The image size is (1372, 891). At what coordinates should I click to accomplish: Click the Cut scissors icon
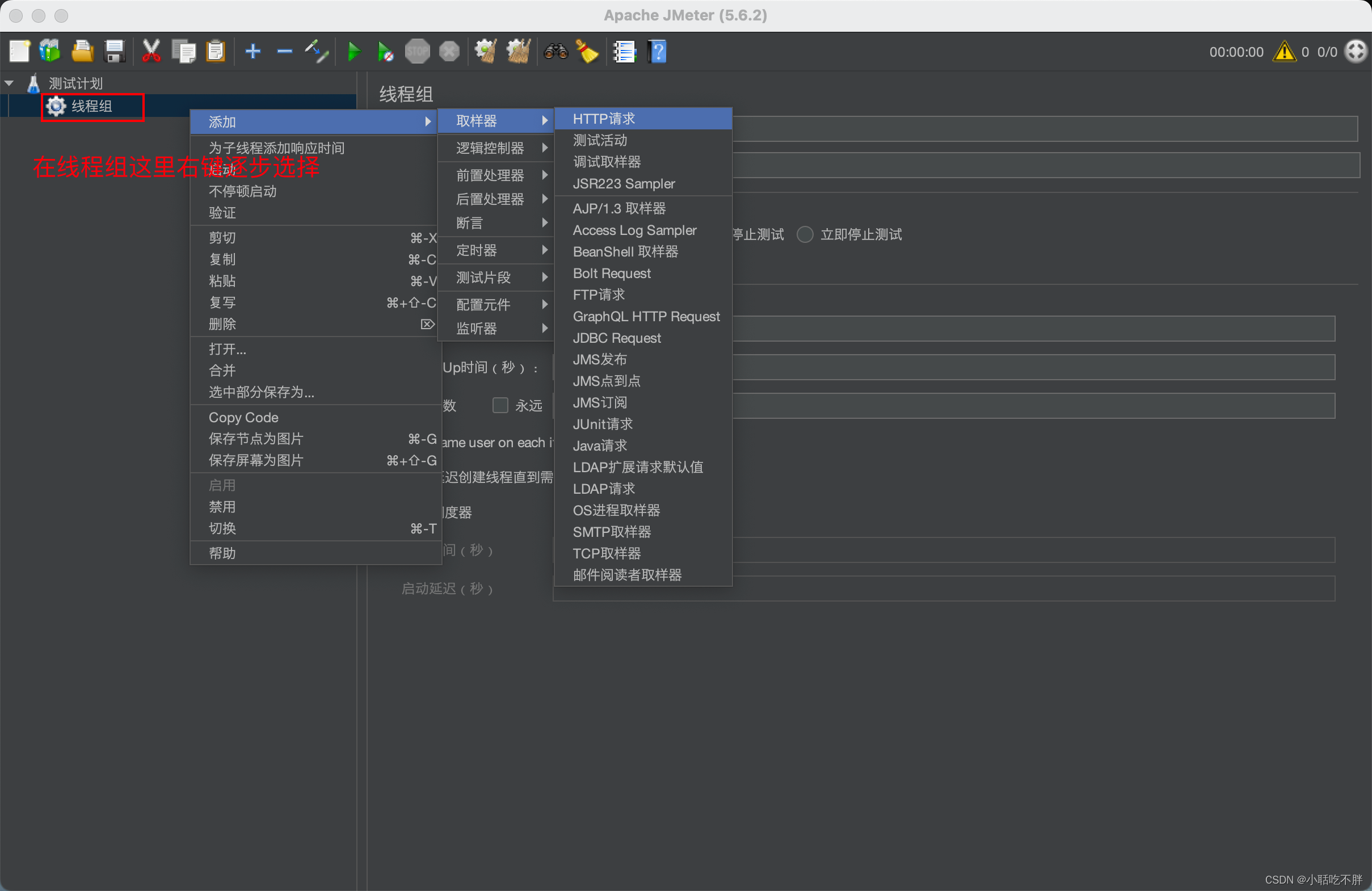[151, 51]
